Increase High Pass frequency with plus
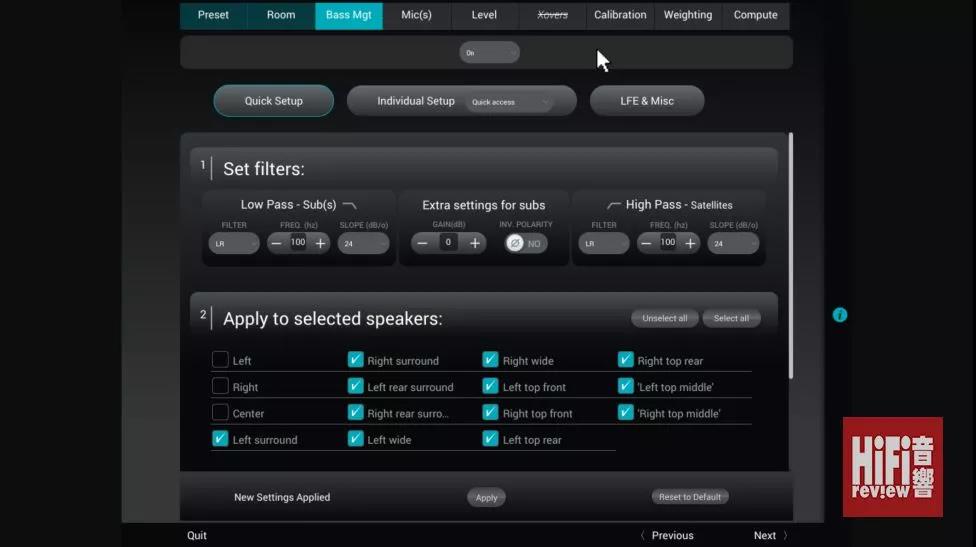Screen dimensions: 976x547 pos(690,243)
